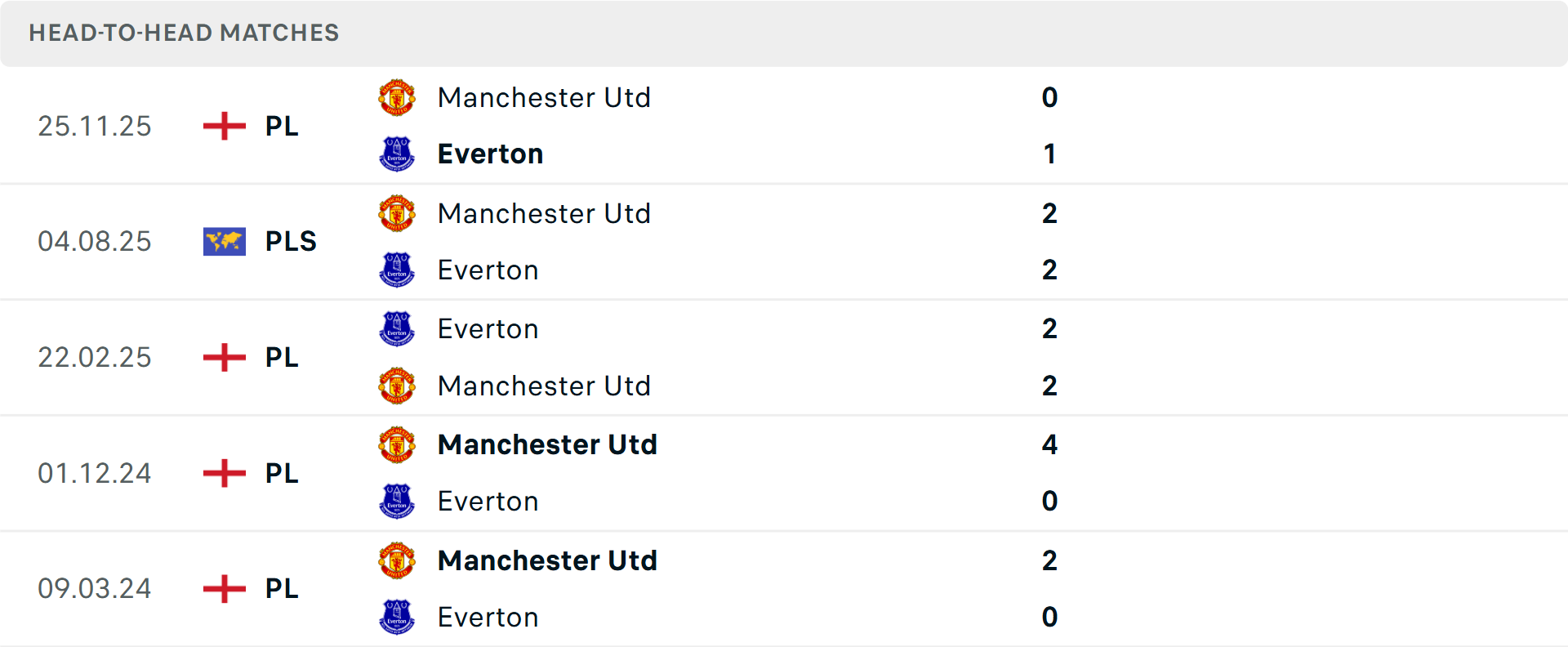
Task: Select the England flag in the 01.12.24 row
Action: tap(224, 473)
